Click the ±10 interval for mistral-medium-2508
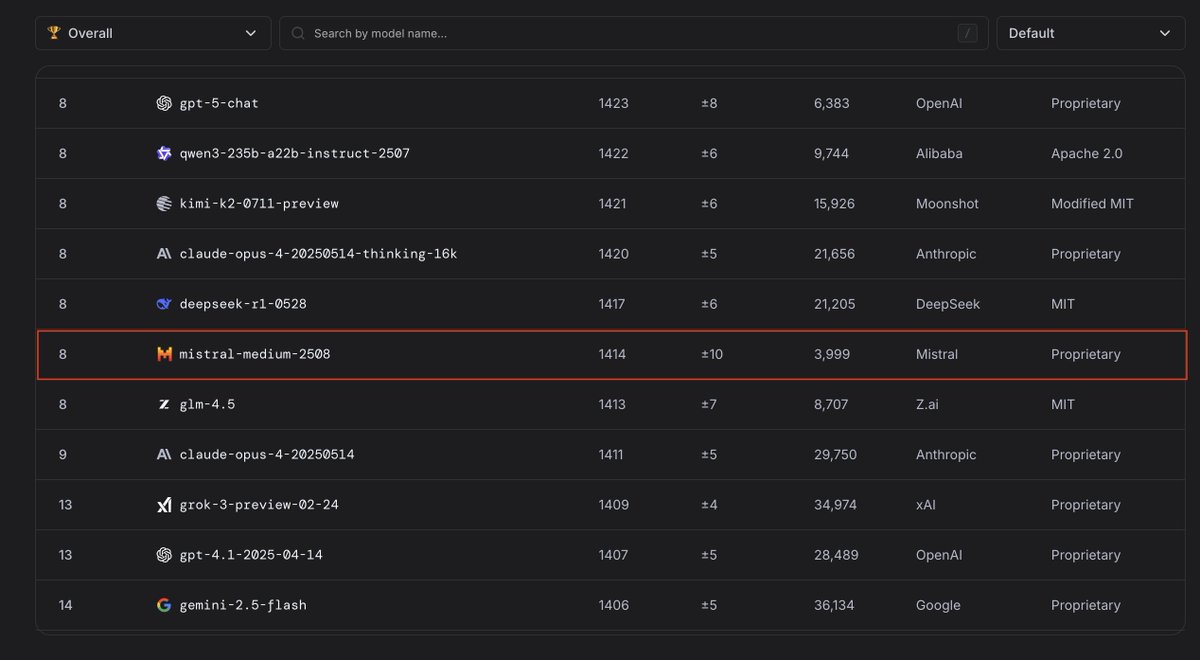1200x660 pixels. 712,354
